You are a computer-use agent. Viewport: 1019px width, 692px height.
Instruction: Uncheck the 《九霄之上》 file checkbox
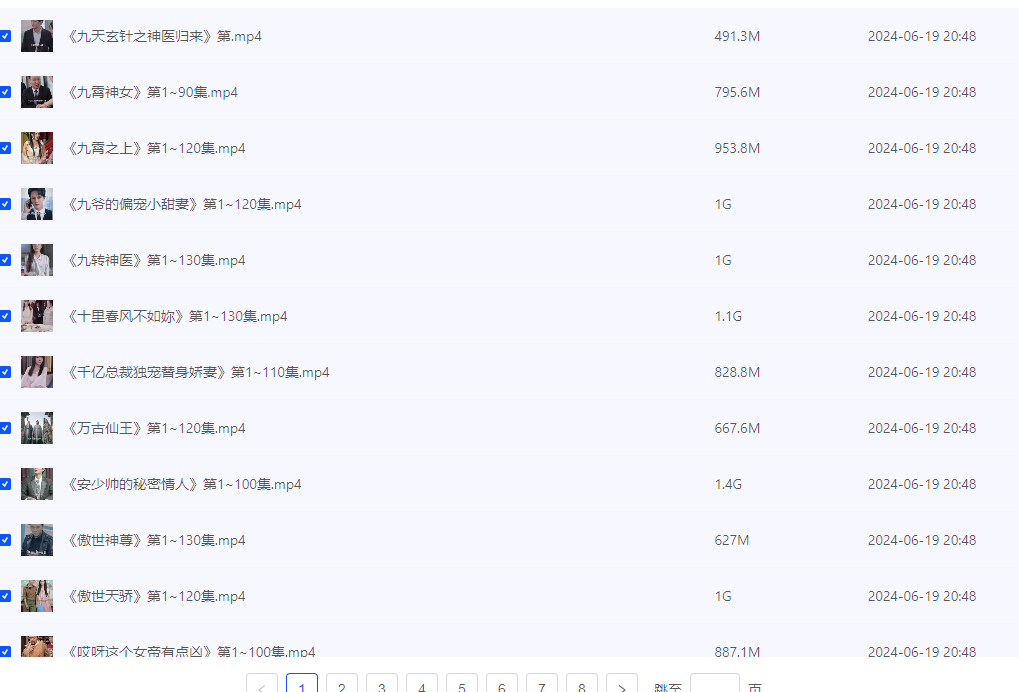pos(5,148)
